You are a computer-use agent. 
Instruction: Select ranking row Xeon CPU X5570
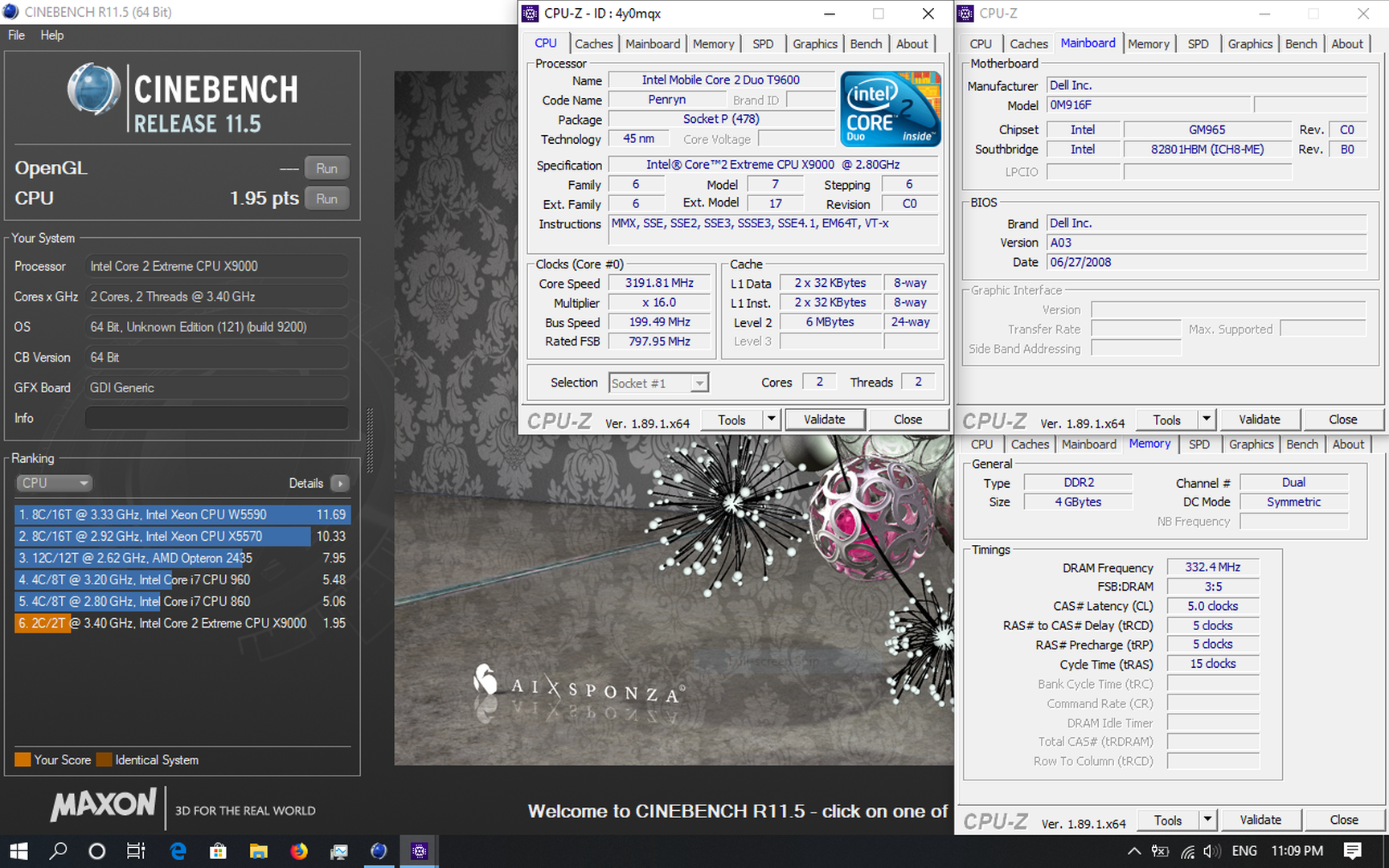(182, 536)
